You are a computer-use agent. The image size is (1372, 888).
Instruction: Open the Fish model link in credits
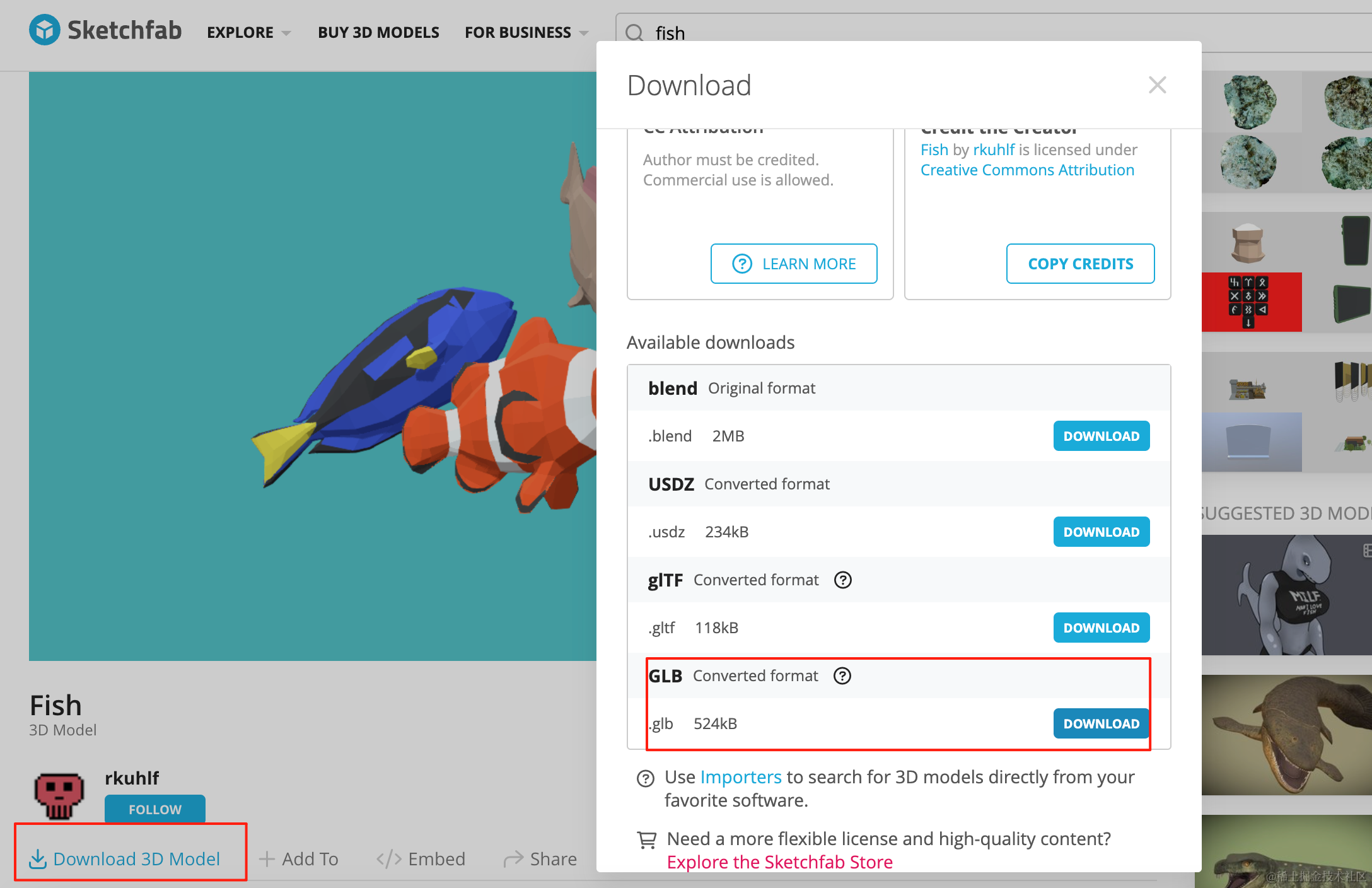934,149
